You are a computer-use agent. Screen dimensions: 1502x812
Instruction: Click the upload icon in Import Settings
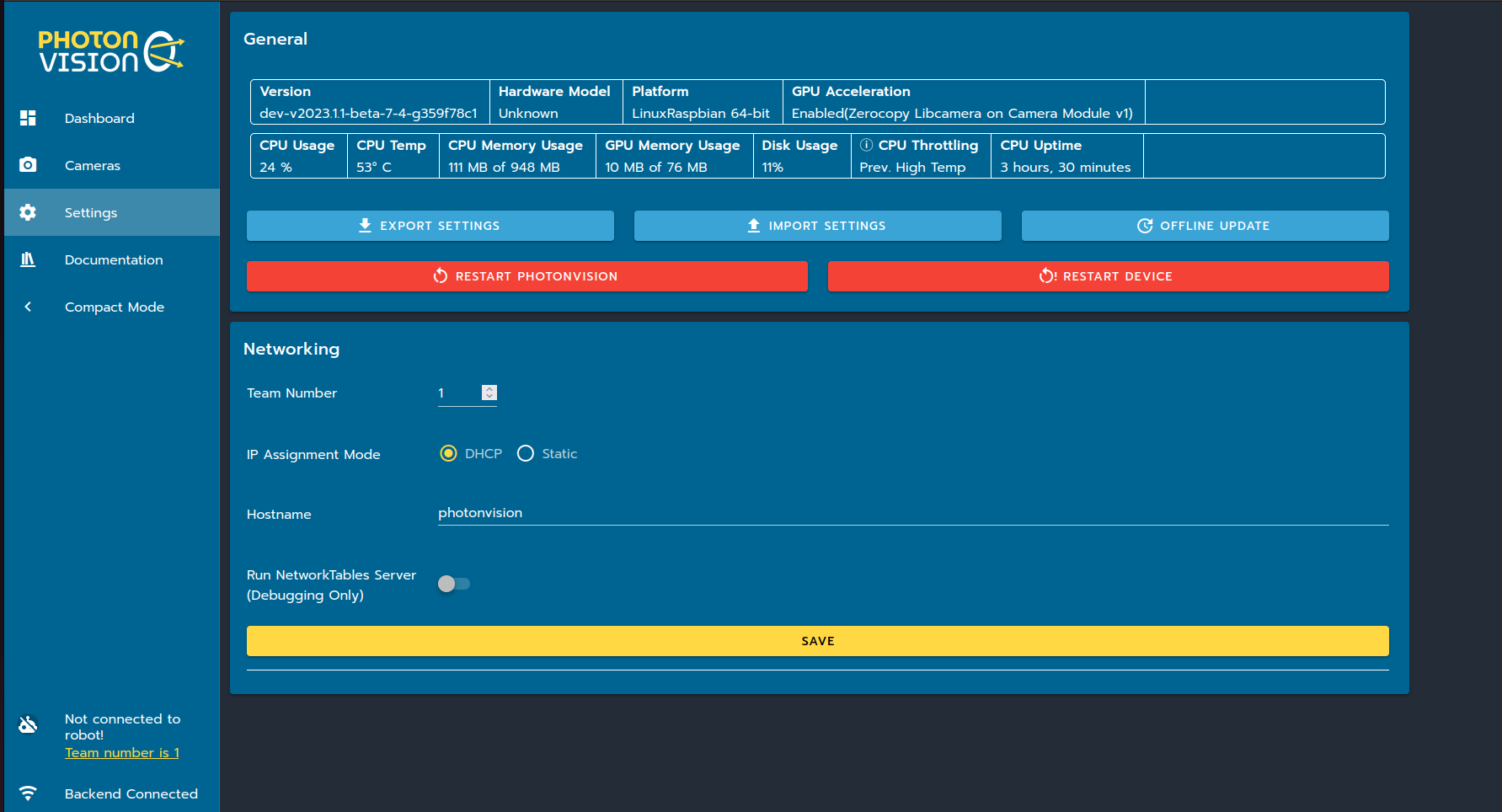[754, 226]
